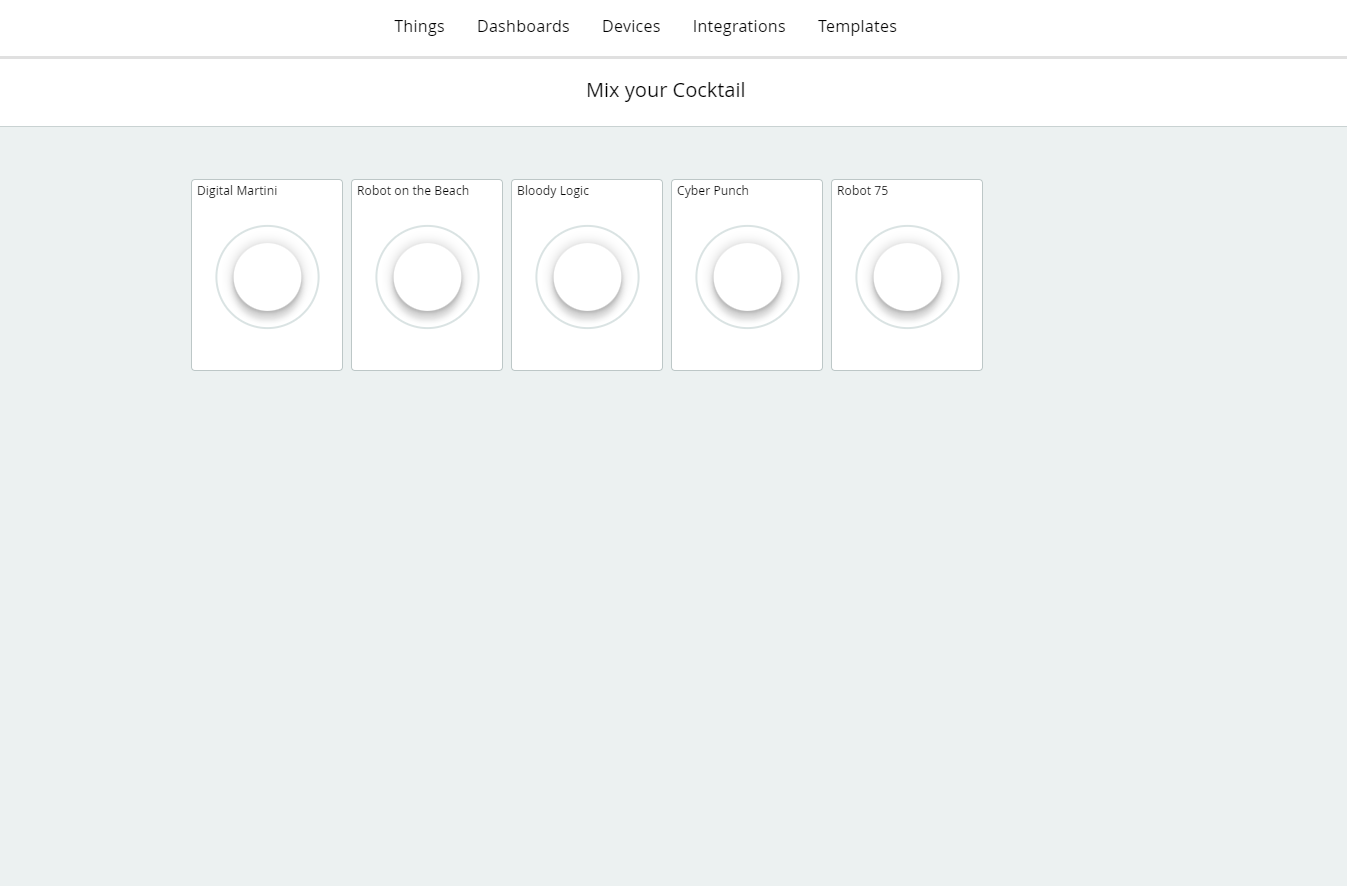This screenshot has width=1347, height=886.
Task: Go to the Dashboards section
Action: pyautogui.click(x=523, y=27)
